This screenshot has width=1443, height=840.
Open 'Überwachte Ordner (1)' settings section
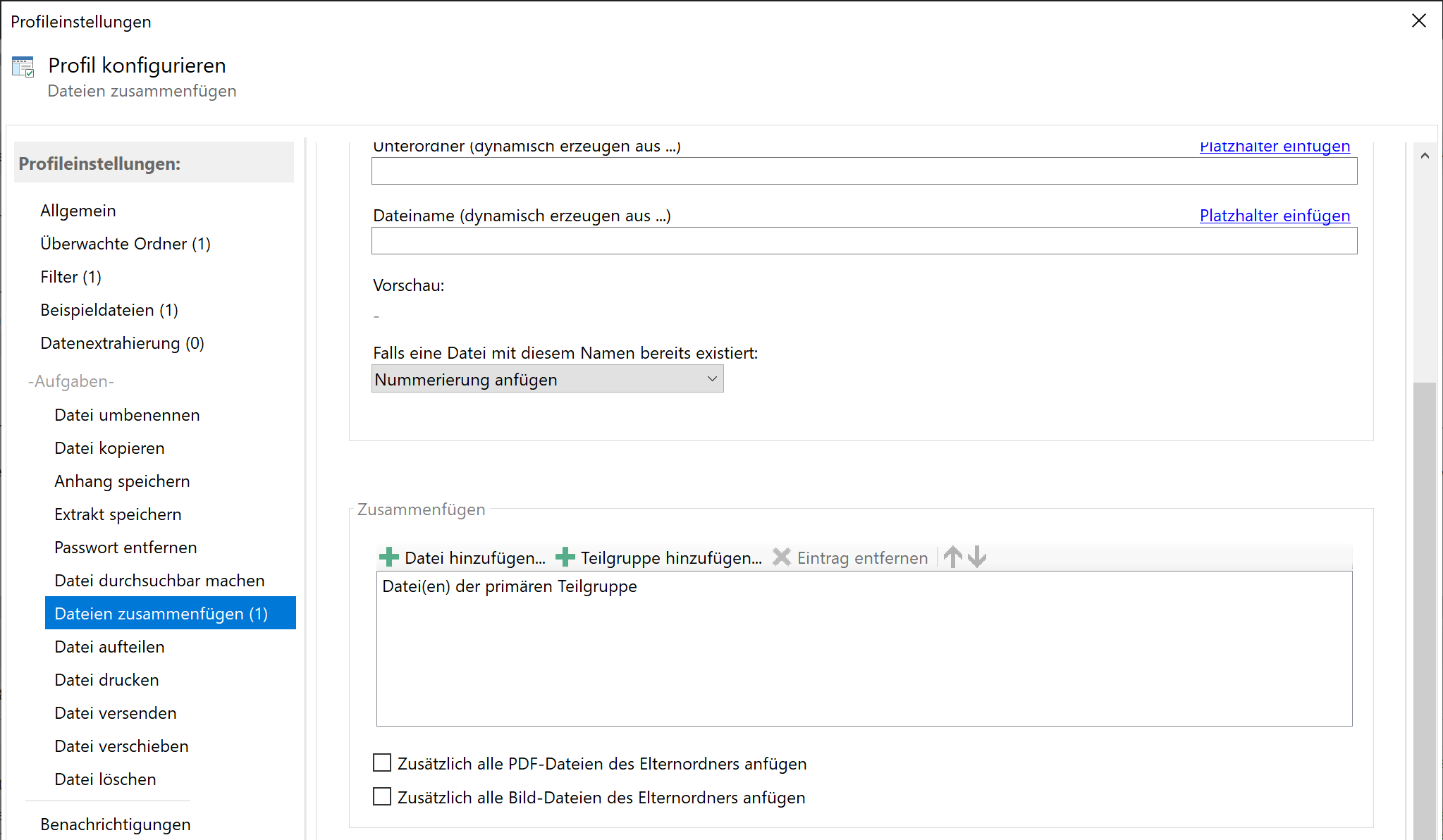point(126,243)
